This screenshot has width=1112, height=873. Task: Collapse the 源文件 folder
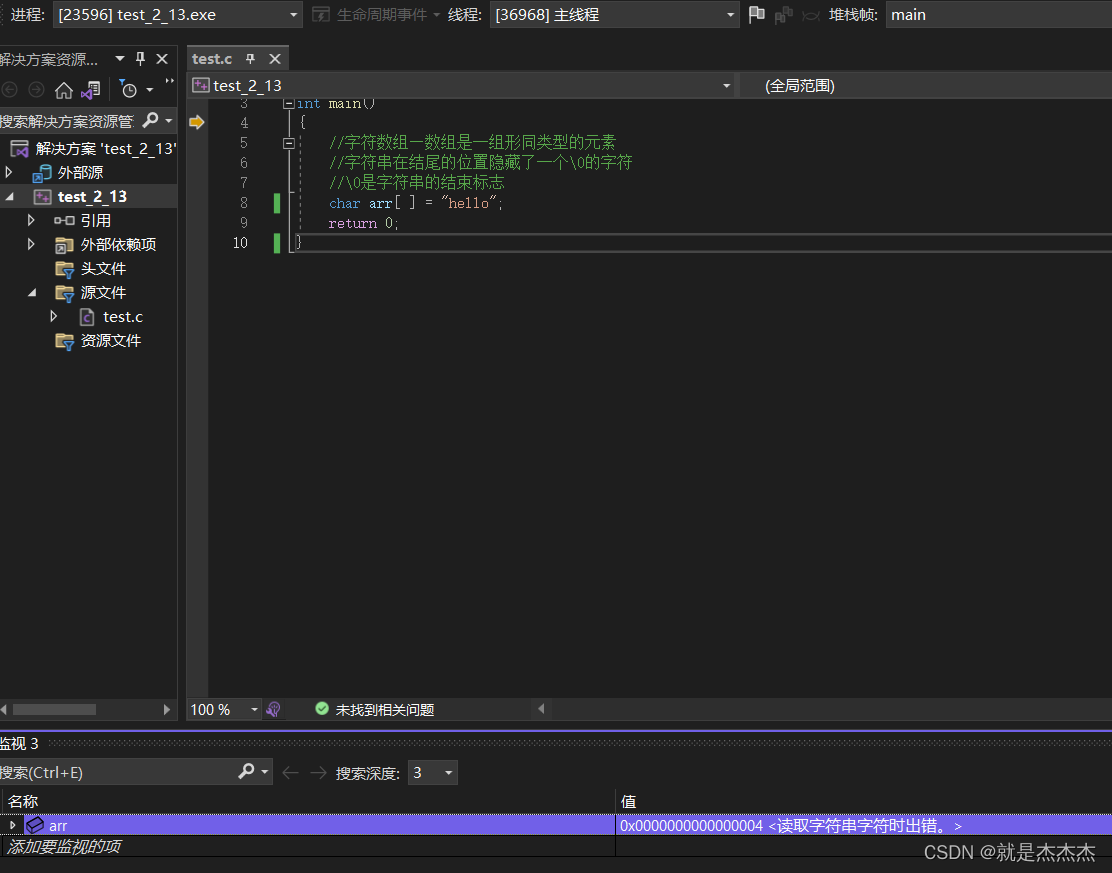coord(32,293)
